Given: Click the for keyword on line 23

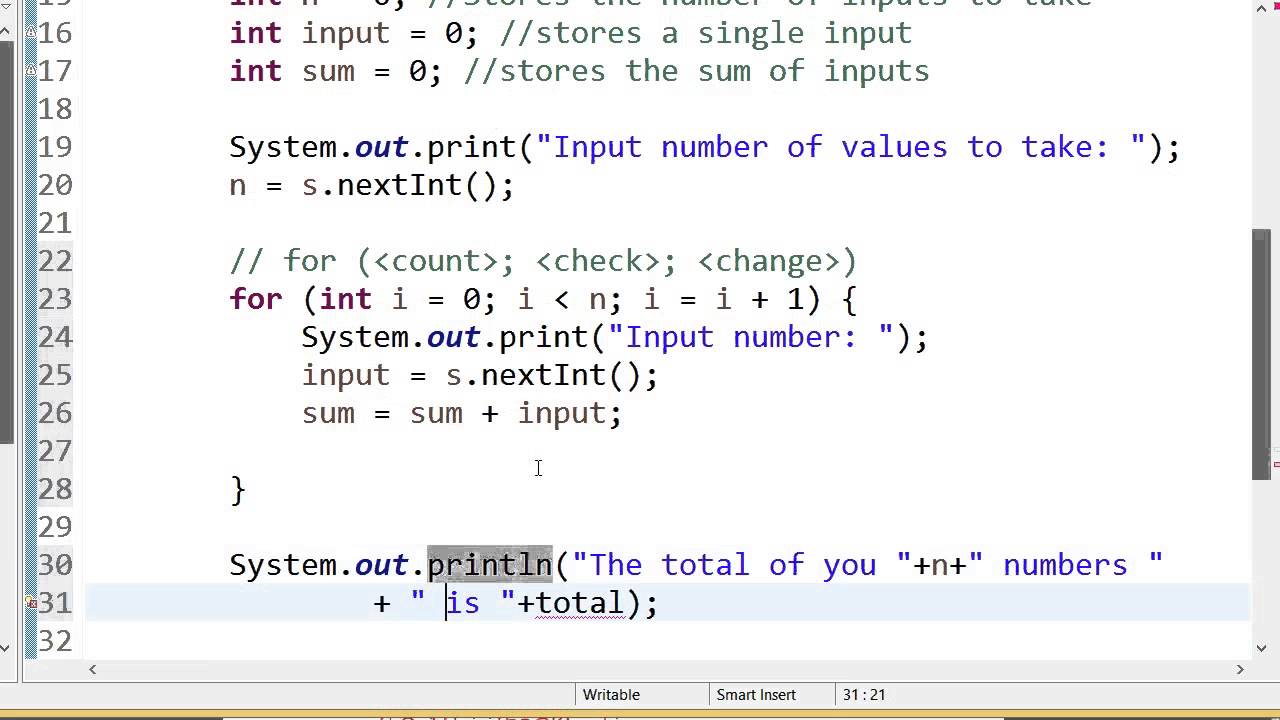Looking at the screenshot, I should (256, 299).
